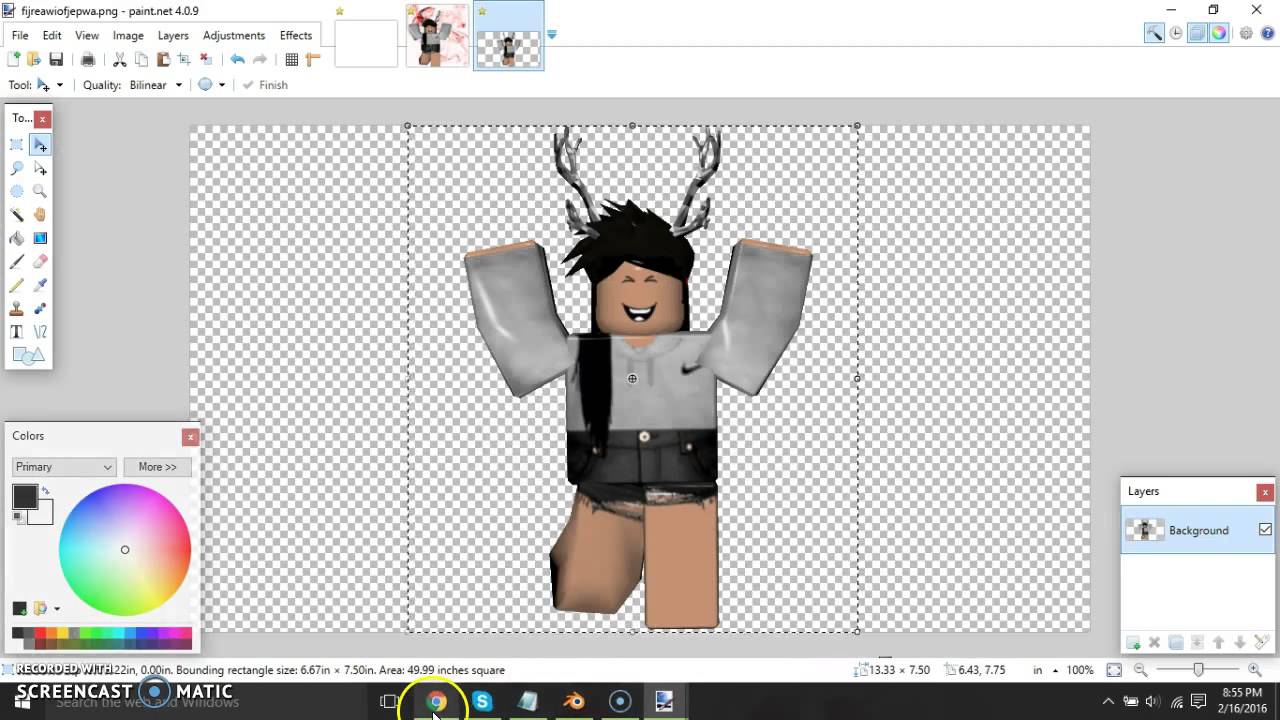
Task: Pick a color from the color wheel
Action: tap(125, 549)
